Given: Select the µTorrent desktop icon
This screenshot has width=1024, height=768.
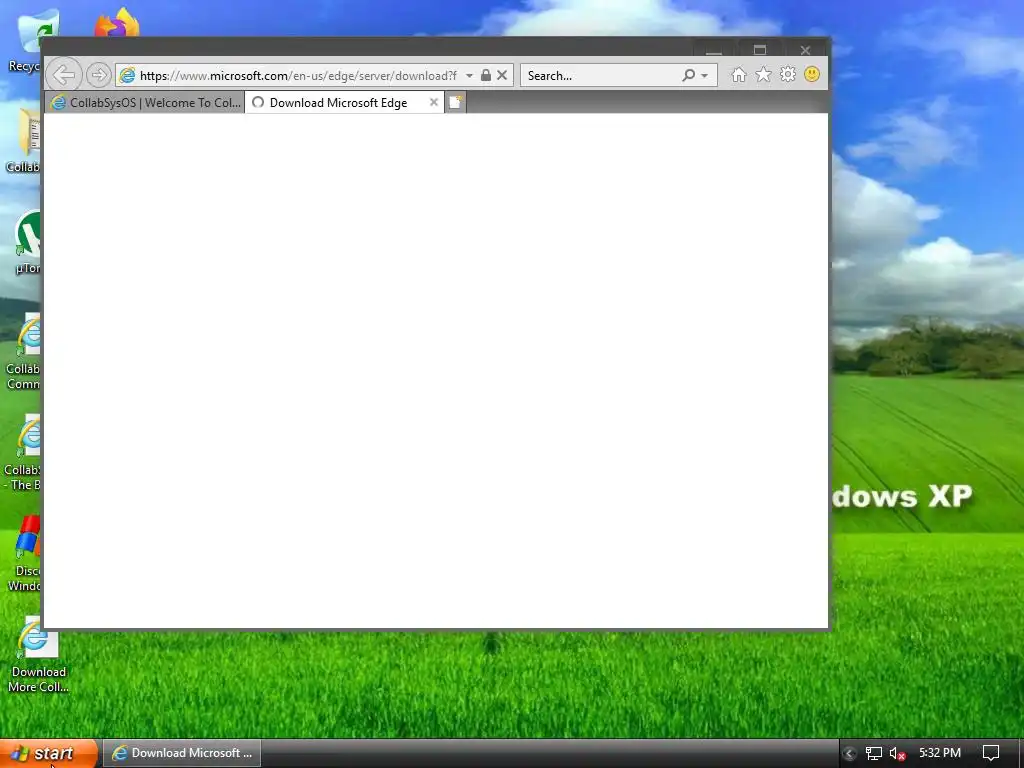Looking at the screenshot, I should click(27, 242).
